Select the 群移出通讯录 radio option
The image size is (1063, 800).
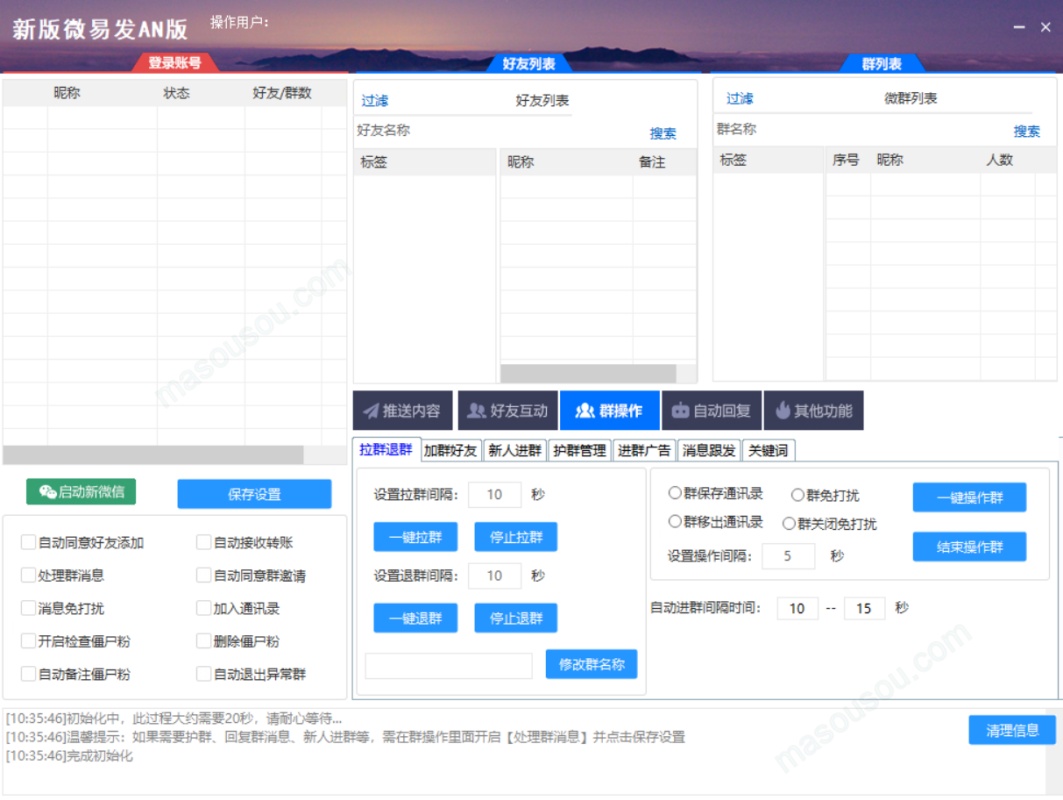tap(675, 521)
